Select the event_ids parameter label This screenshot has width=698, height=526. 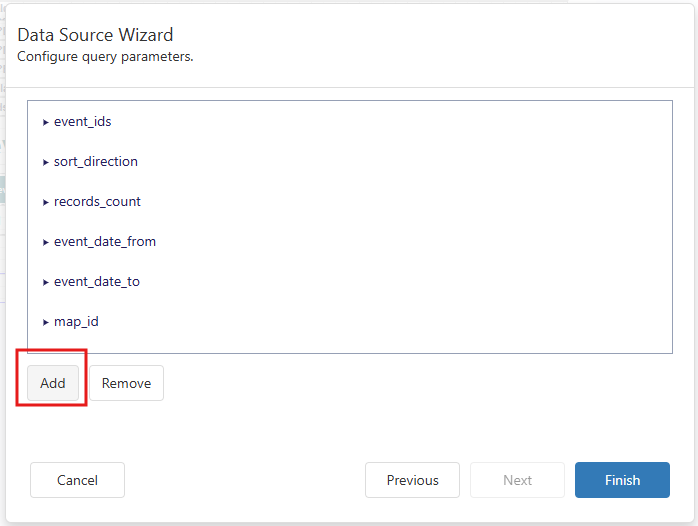[x=83, y=122]
